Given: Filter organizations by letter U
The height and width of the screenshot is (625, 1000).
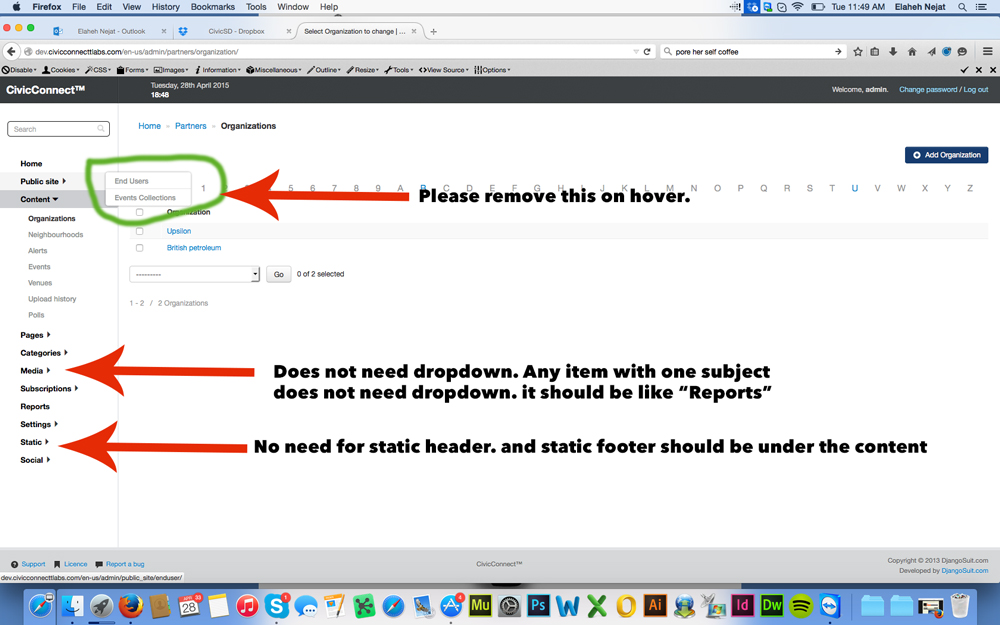Looking at the screenshot, I should (855, 188).
